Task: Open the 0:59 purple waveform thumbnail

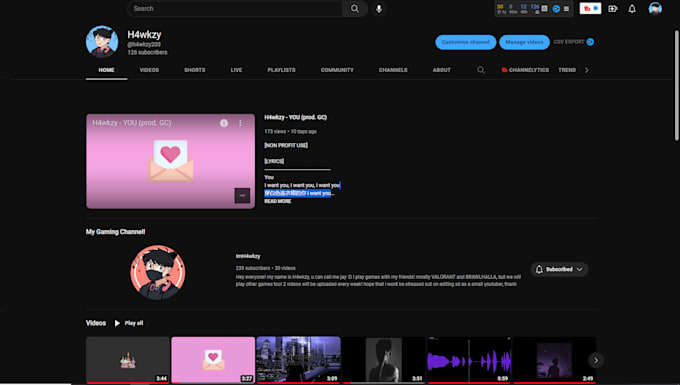Action: coord(469,360)
